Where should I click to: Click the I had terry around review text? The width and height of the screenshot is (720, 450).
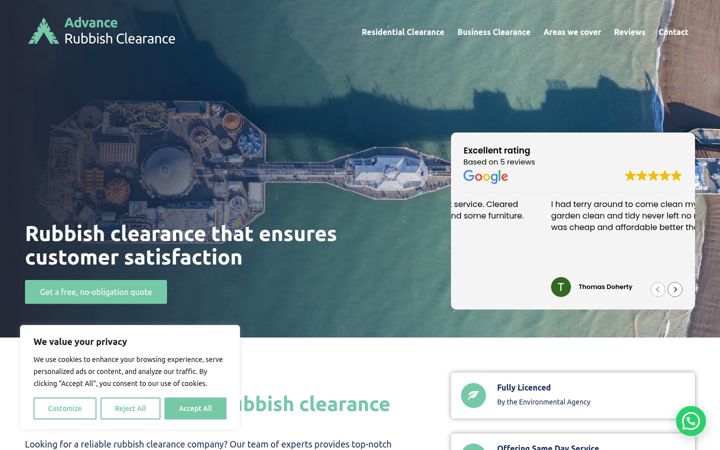point(622,216)
